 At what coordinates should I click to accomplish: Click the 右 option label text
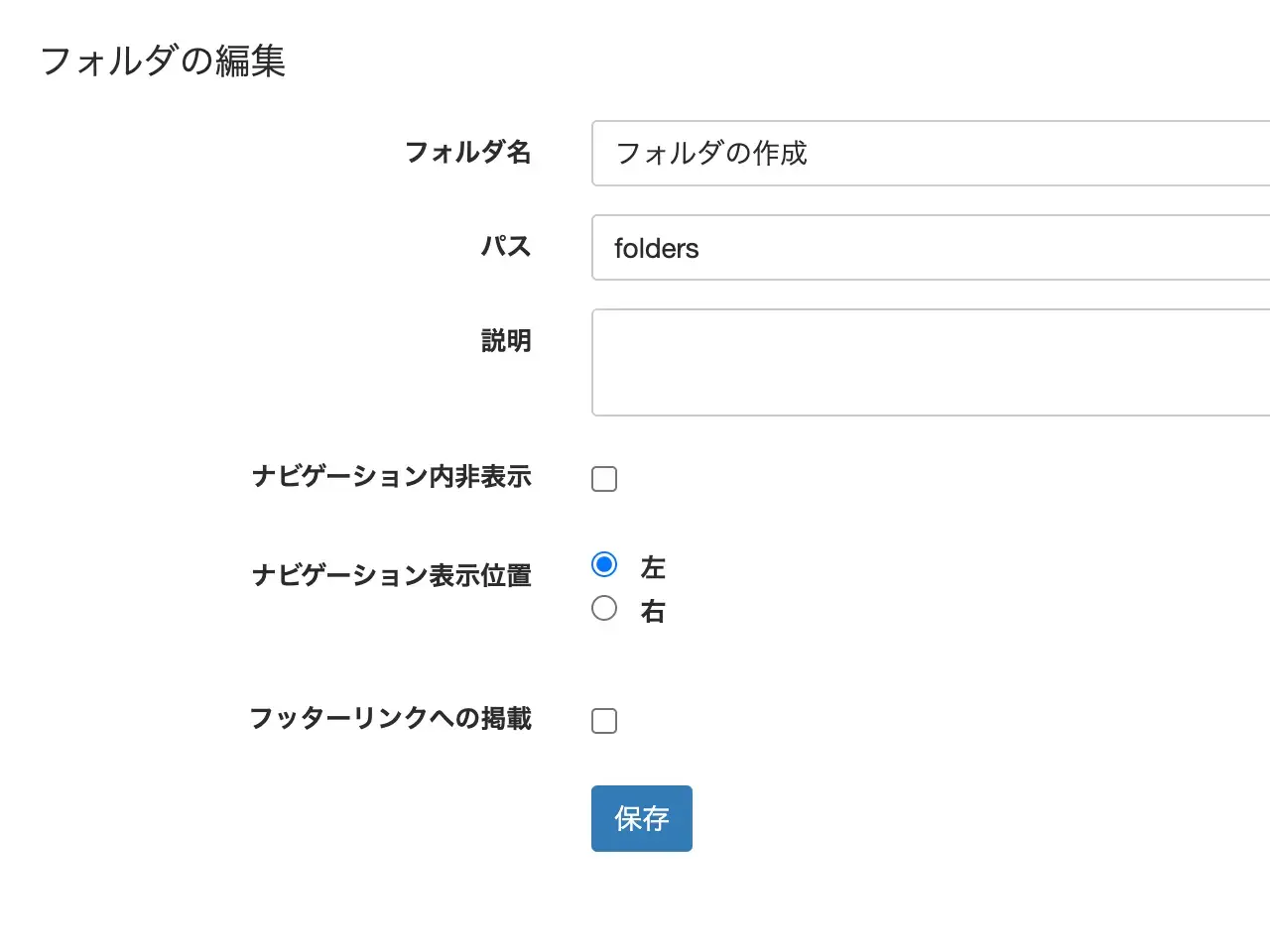pyautogui.click(x=653, y=612)
